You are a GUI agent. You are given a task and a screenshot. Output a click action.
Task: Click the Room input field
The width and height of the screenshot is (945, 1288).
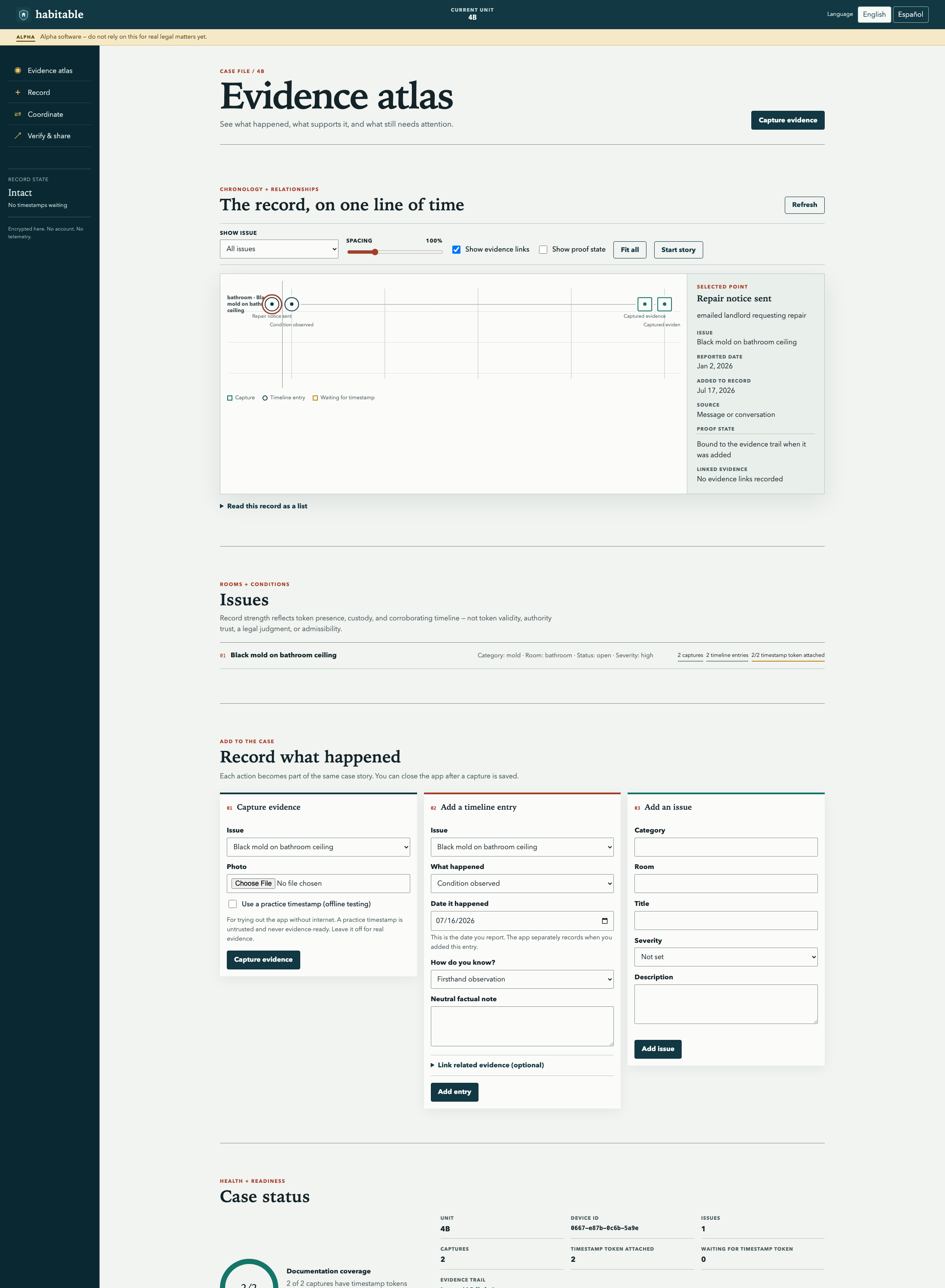[x=726, y=883]
